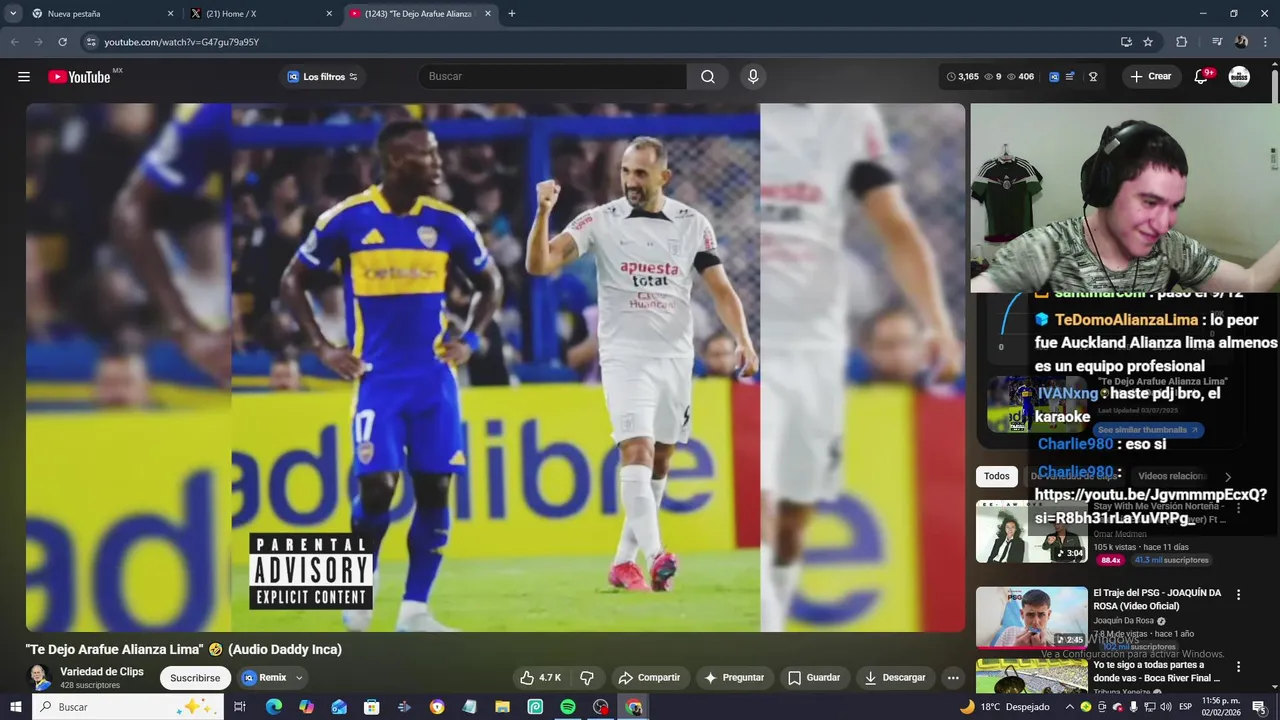Open Spotify from the taskbar
Viewport: 1280px width, 720px height.
click(568, 707)
